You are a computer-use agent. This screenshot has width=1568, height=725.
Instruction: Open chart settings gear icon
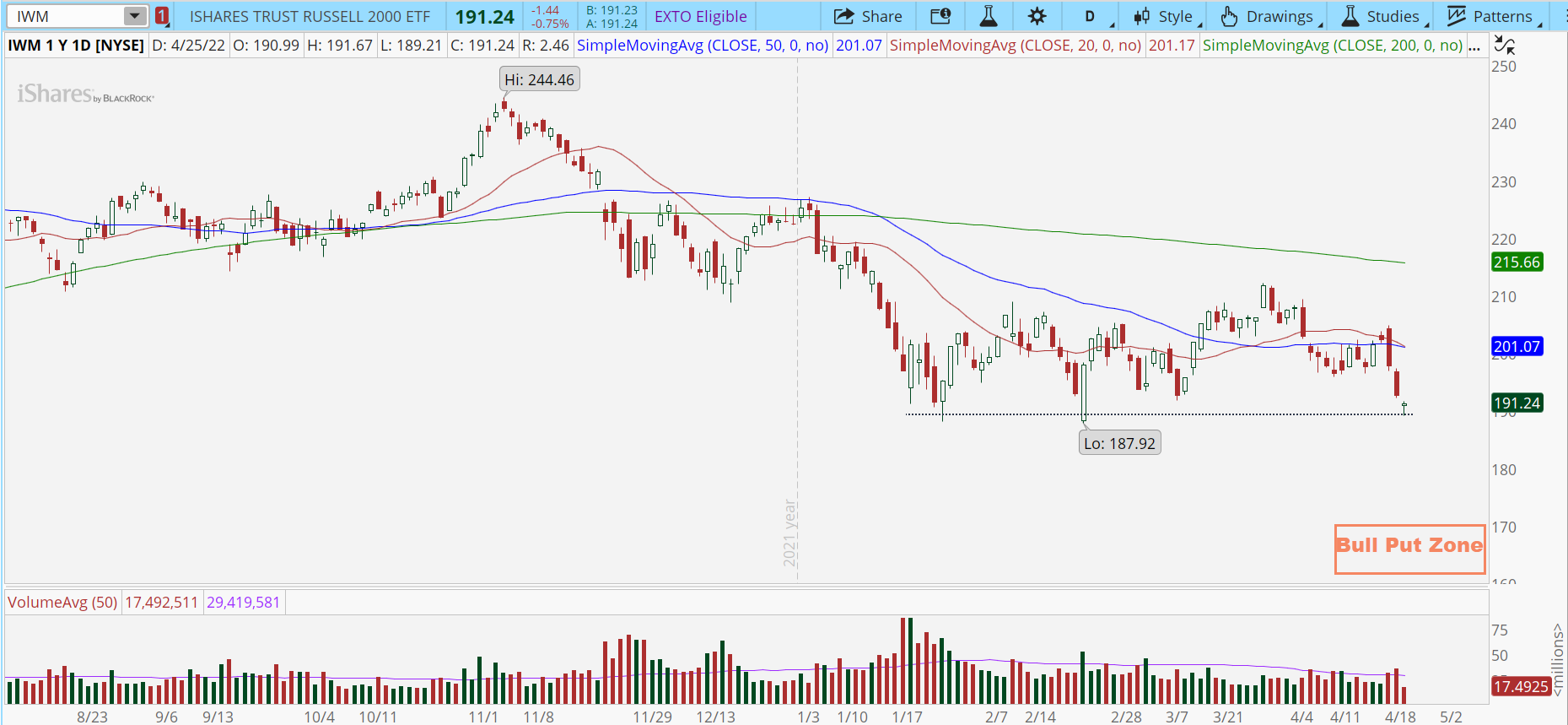pyautogui.click(x=1037, y=16)
